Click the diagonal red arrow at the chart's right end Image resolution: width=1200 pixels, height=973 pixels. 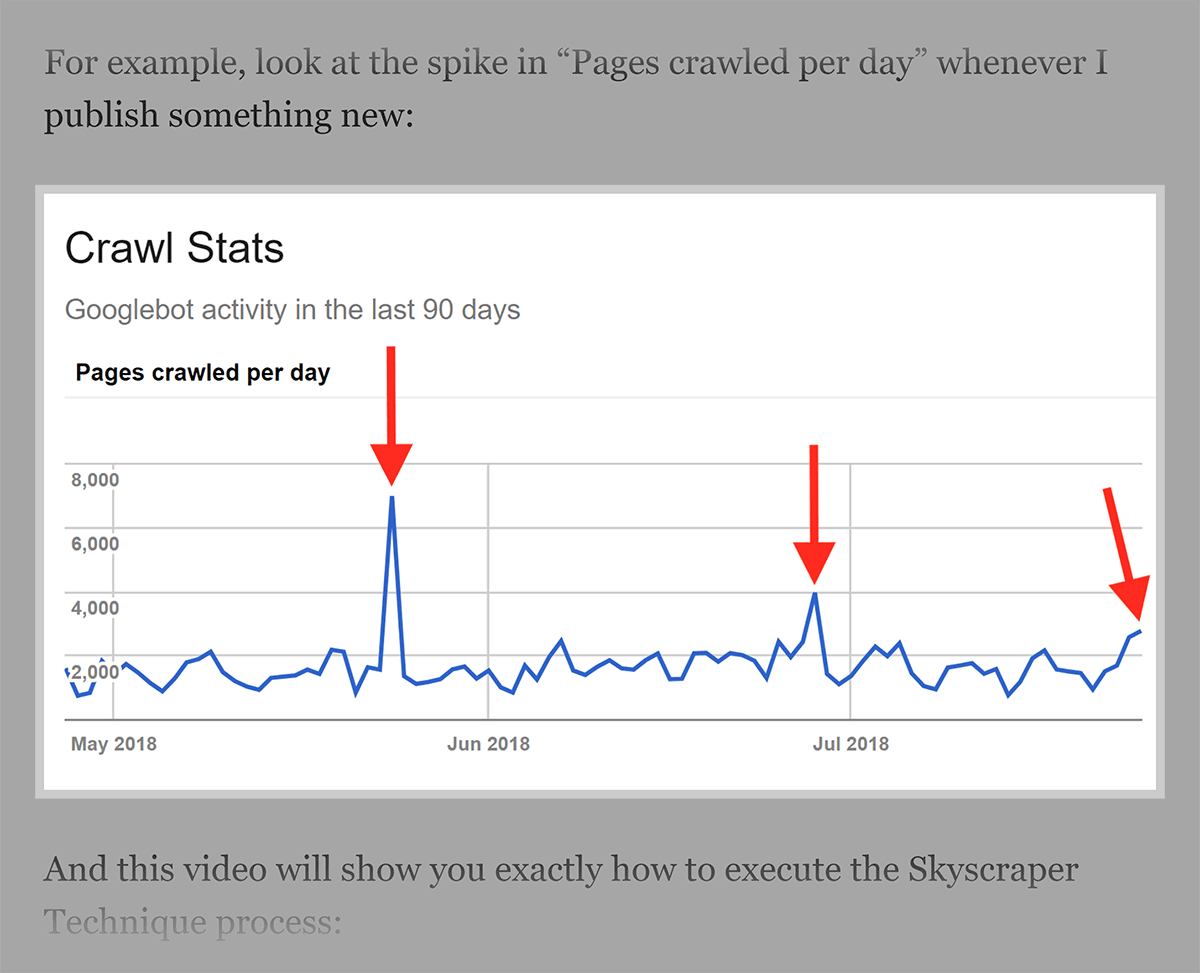click(x=1125, y=556)
